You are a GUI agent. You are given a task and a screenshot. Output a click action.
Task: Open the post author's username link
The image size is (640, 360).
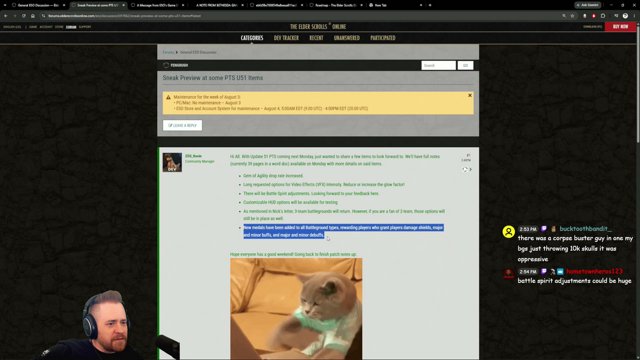click(x=193, y=156)
